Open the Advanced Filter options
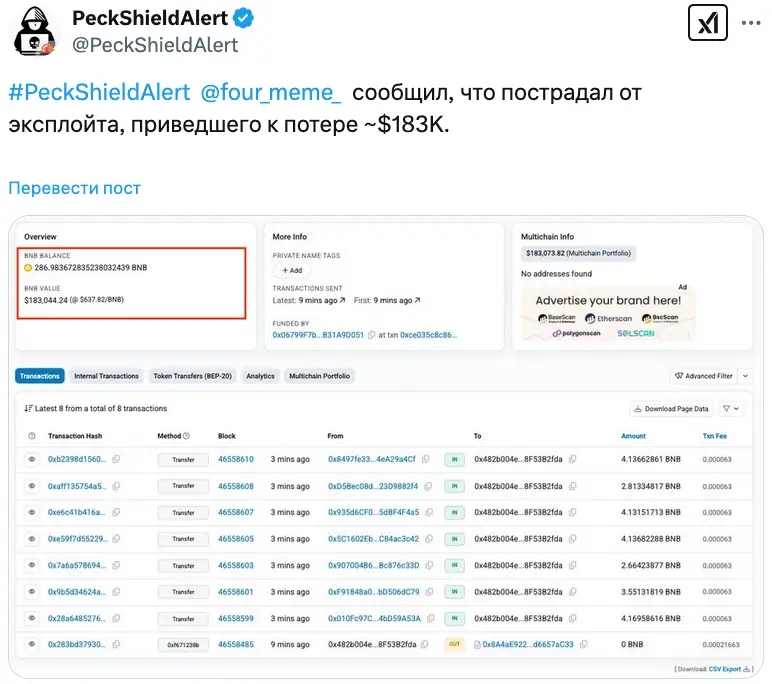This screenshot has height=684, width=772. (x=704, y=376)
